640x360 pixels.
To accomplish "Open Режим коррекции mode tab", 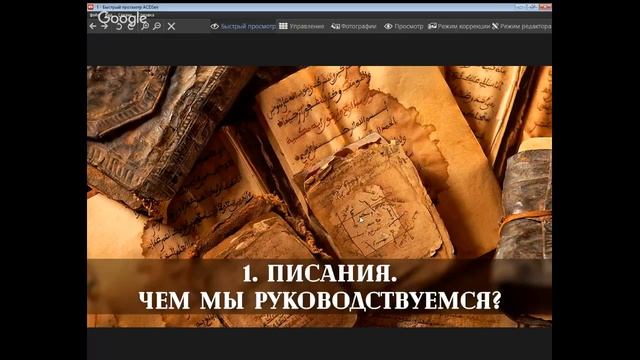I will tap(459, 26).
